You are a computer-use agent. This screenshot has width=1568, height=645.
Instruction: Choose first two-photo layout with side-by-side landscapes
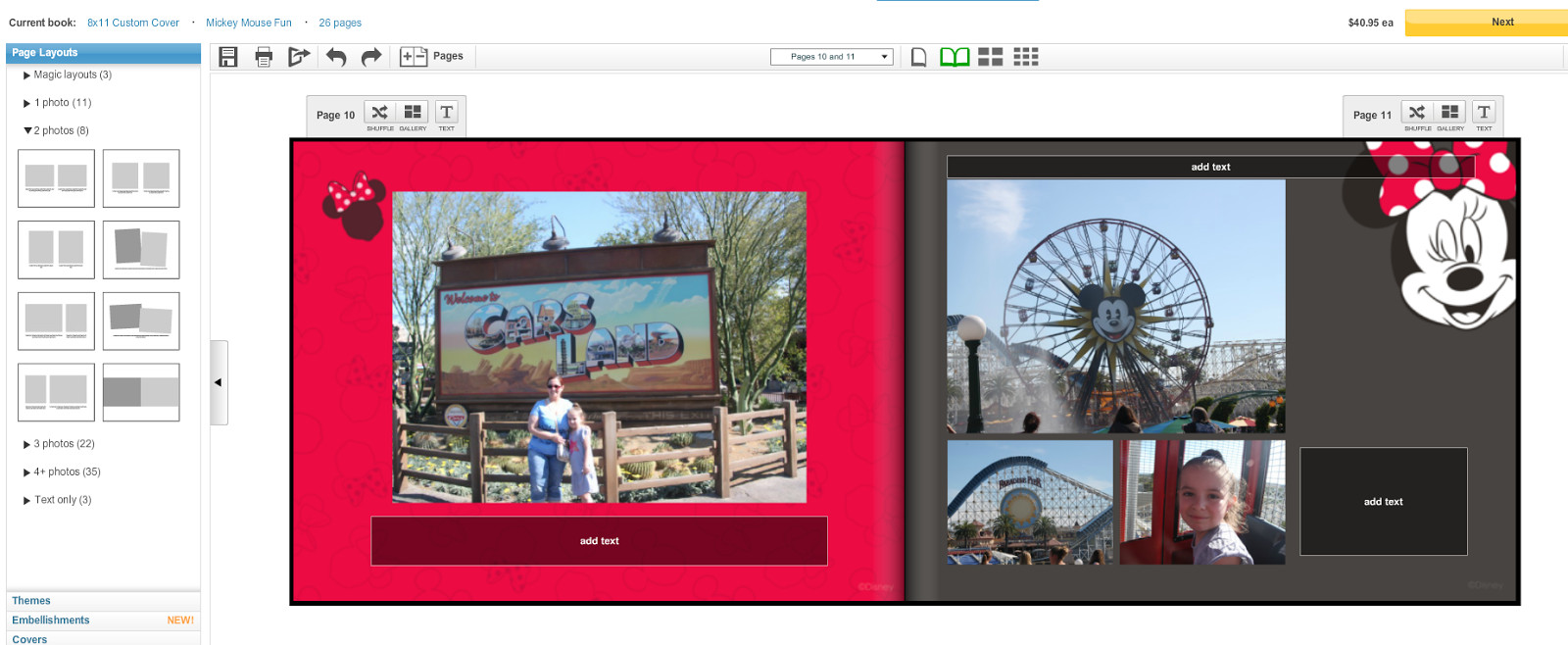tap(56, 178)
